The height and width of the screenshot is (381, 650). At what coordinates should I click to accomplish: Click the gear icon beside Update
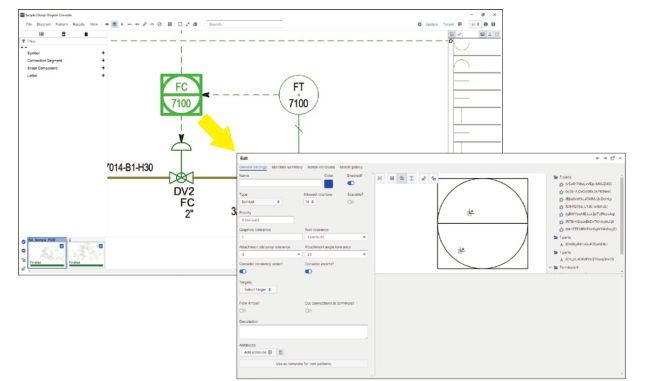click(420, 24)
